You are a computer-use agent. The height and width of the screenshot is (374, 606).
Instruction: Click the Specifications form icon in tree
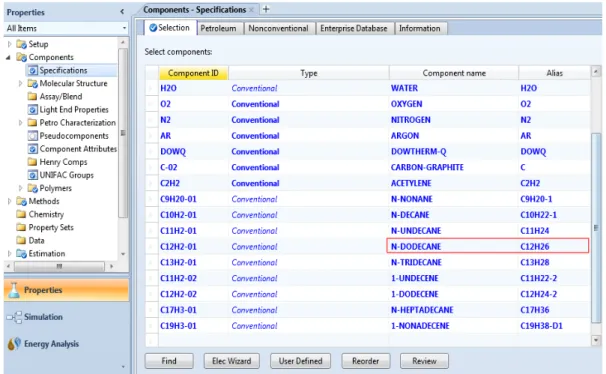pyautogui.click(x=33, y=70)
